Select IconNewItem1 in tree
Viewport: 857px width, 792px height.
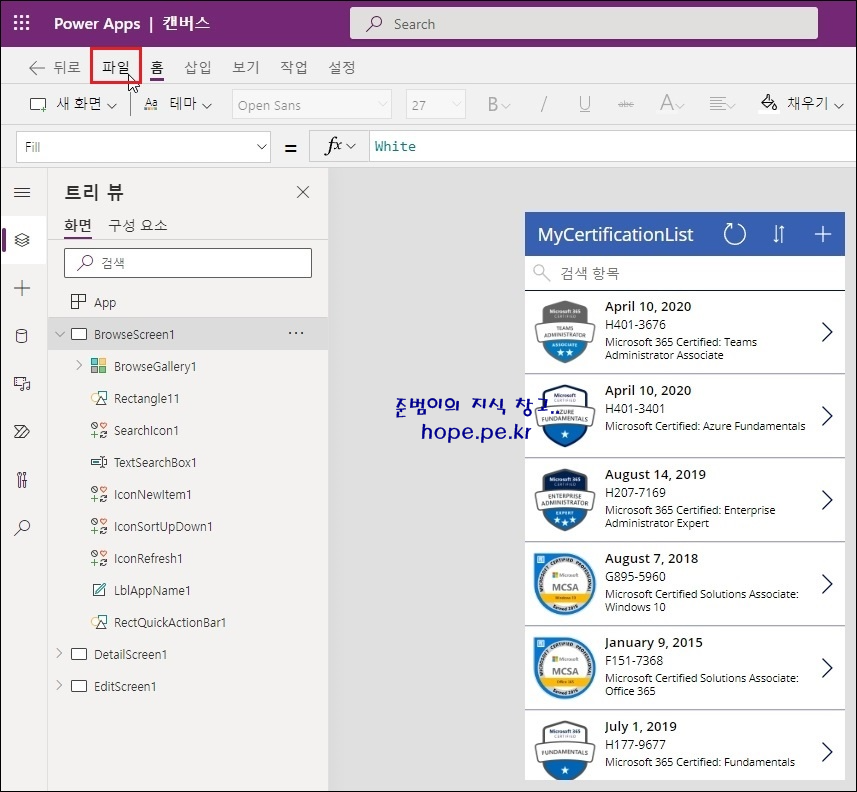(x=152, y=495)
